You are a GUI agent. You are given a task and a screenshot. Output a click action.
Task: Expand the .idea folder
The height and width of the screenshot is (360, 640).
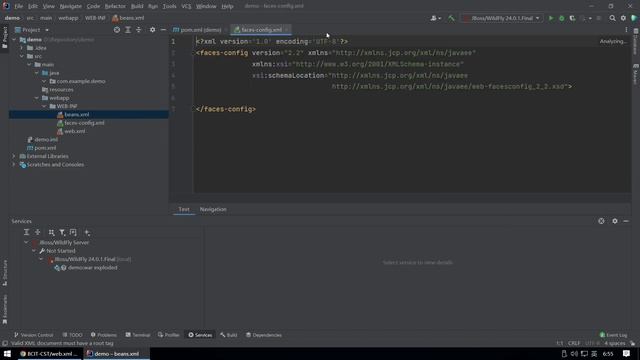pyautogui.click(x=22, y=48)
